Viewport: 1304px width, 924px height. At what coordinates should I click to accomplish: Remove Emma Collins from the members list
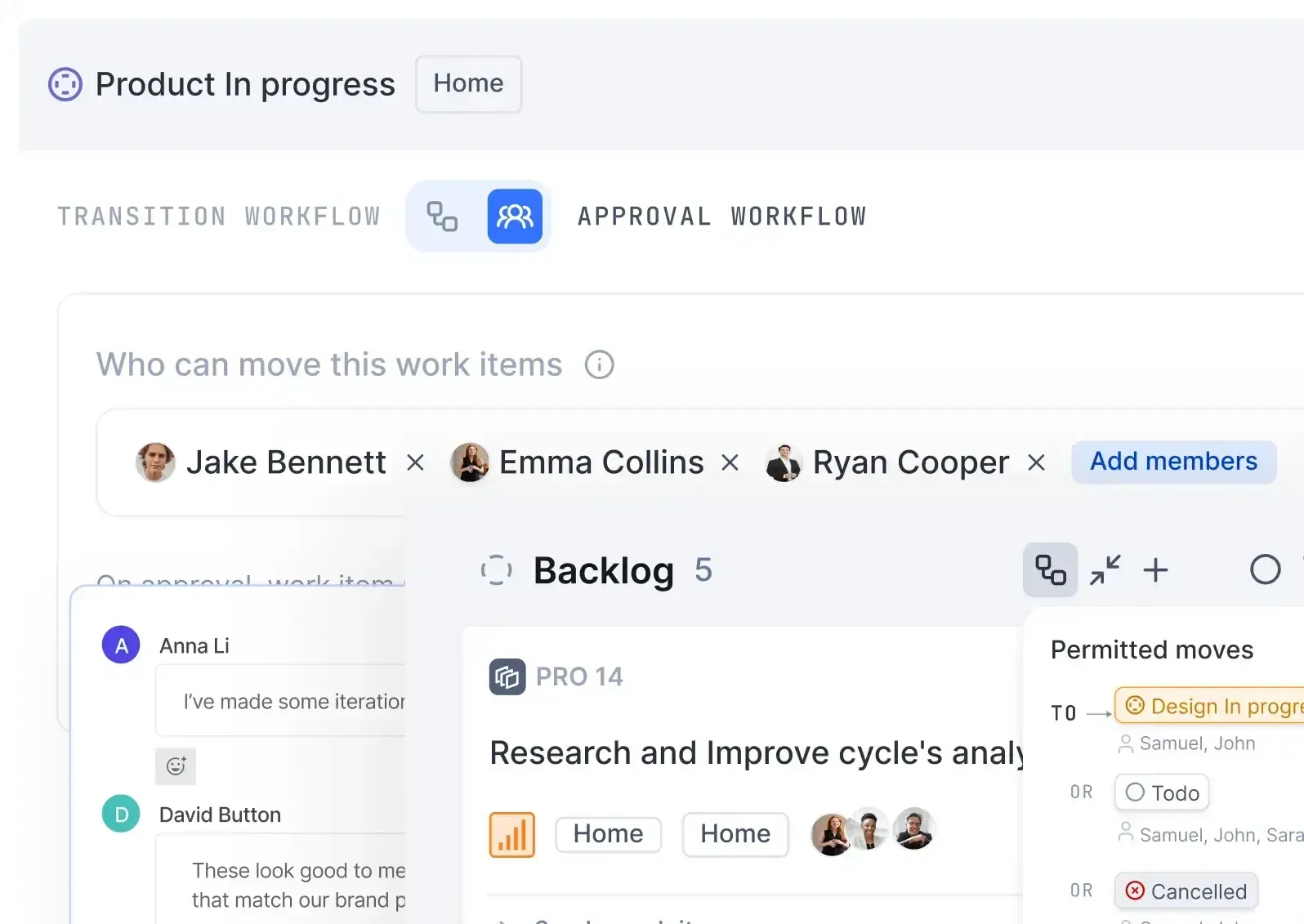(730, 462)
